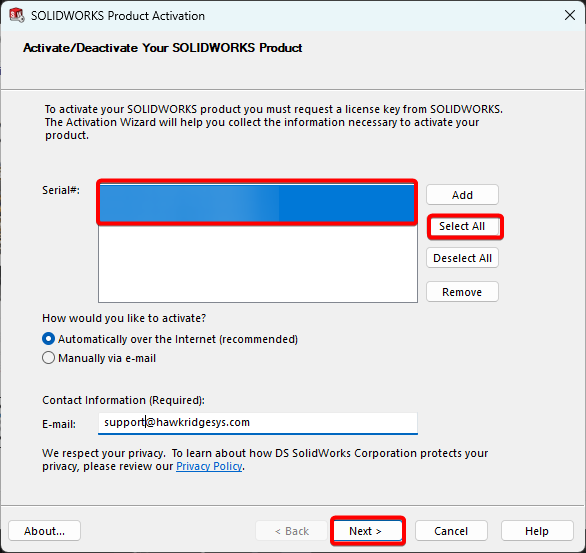
Task: Click into the E-mail input field
Action: [257, 423]
